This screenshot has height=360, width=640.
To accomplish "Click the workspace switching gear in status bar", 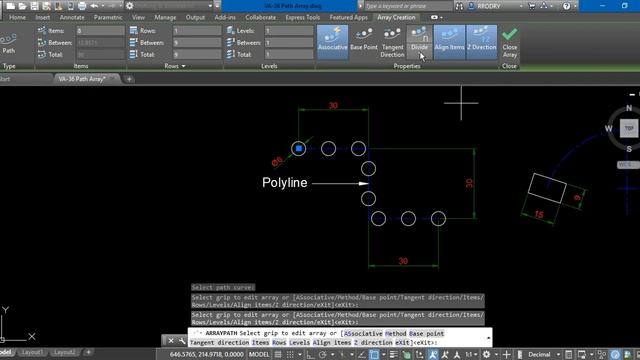I will 487,354.
